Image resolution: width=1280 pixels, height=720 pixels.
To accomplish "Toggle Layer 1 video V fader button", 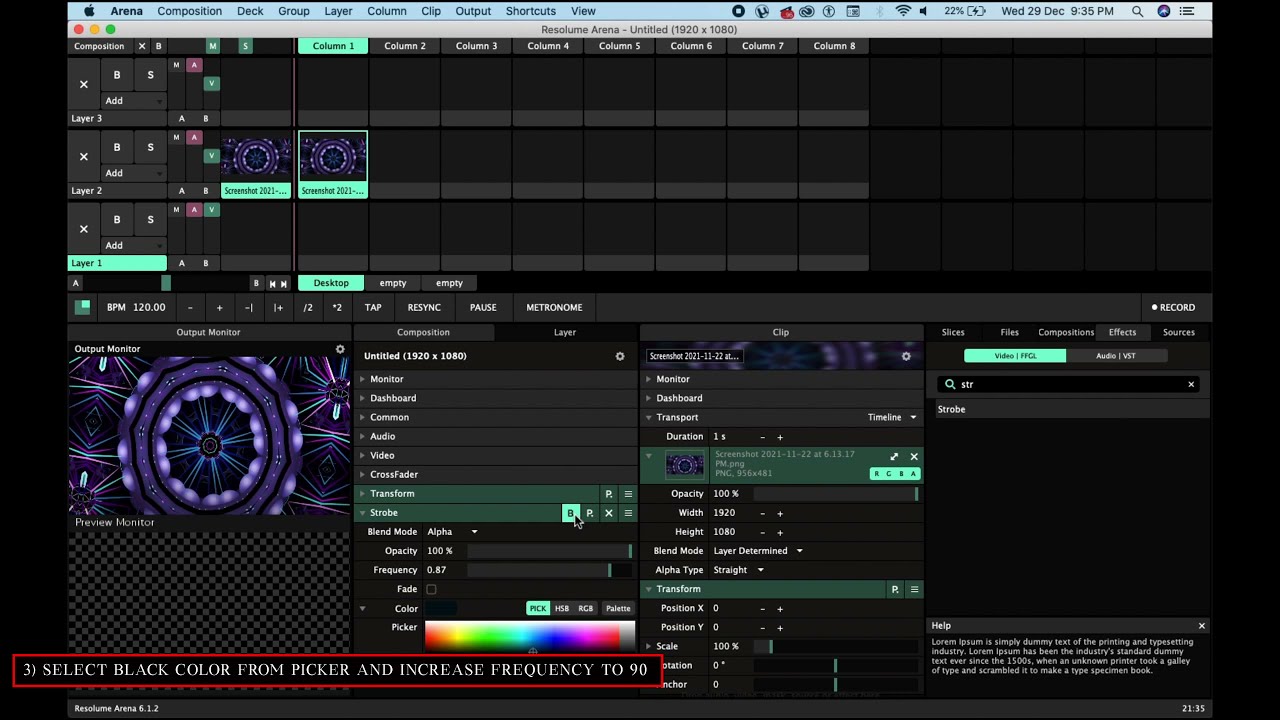I will (211, 210).
